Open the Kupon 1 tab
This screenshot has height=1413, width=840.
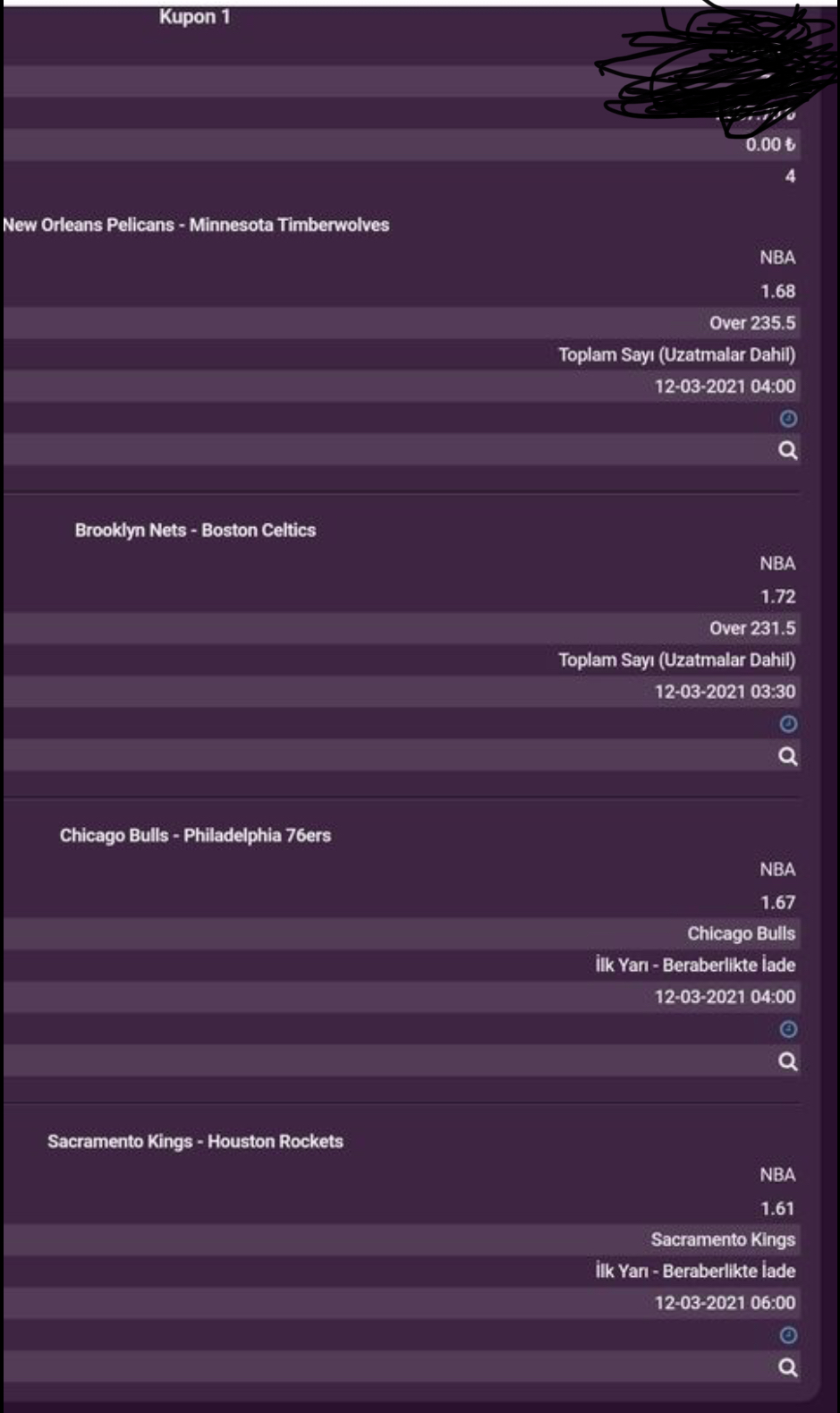(x=195, y=16)
